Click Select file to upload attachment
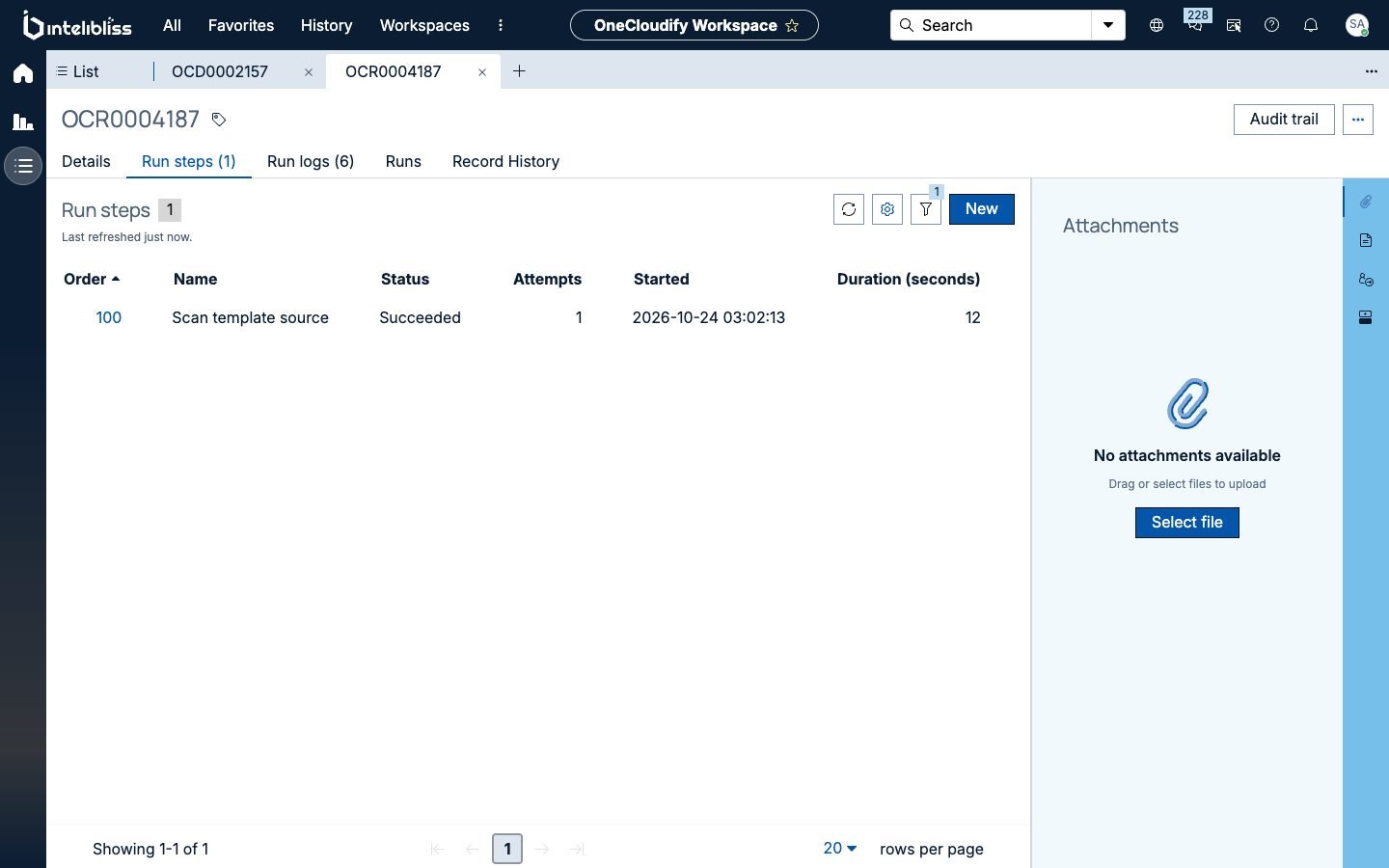 click(1187, 523)
